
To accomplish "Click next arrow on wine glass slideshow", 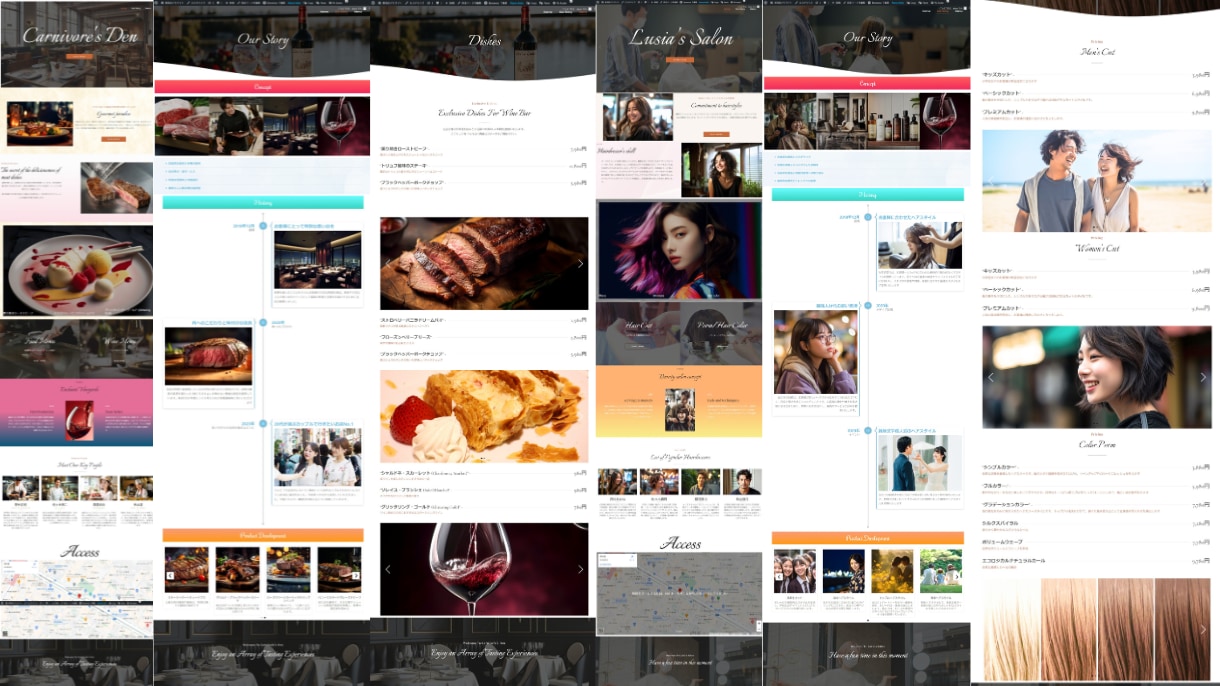I will [x=580, y=569].
